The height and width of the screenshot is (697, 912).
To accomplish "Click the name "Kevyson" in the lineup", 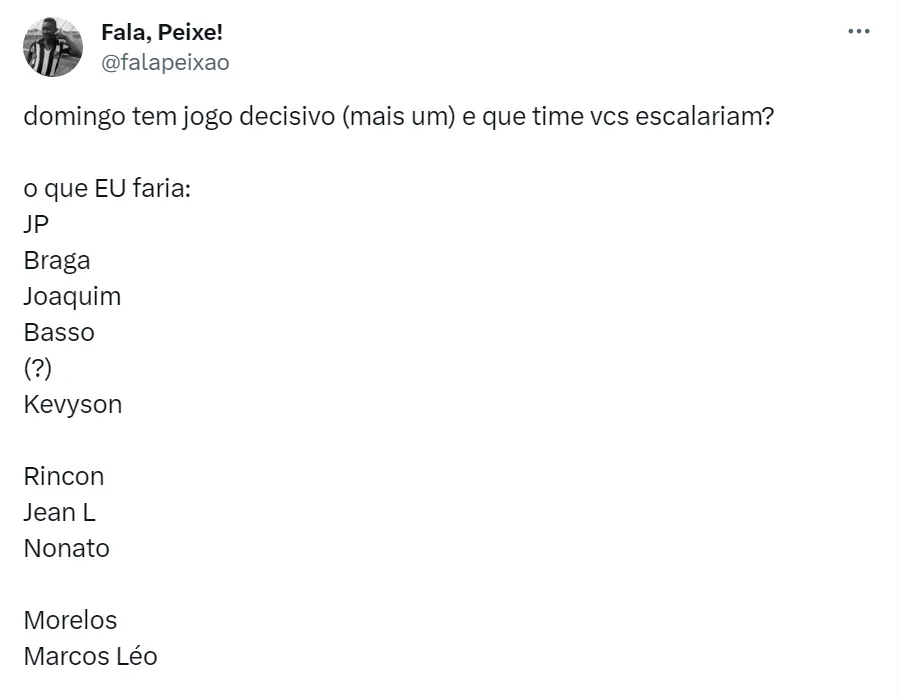I will tap(73, 404).
